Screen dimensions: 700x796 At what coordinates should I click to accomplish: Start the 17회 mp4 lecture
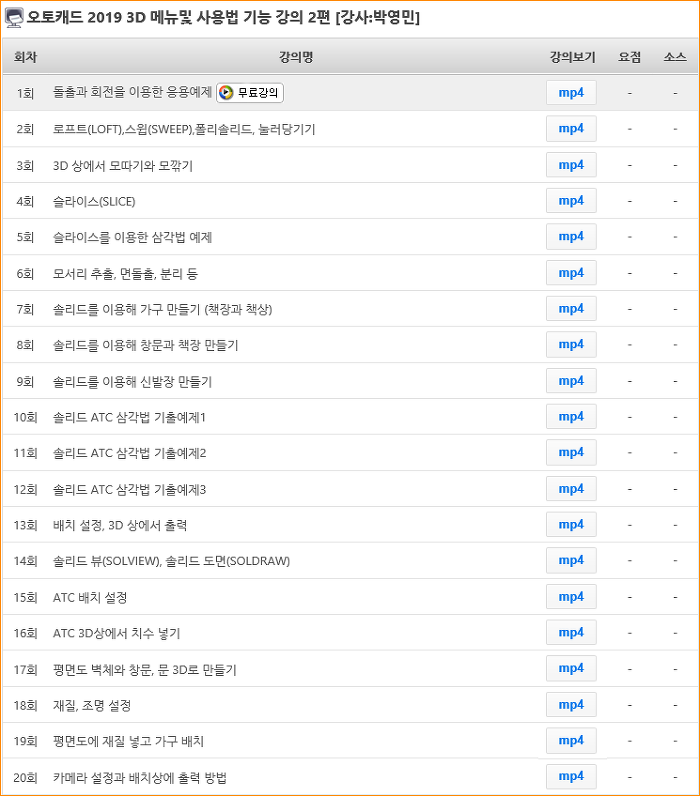571,669
